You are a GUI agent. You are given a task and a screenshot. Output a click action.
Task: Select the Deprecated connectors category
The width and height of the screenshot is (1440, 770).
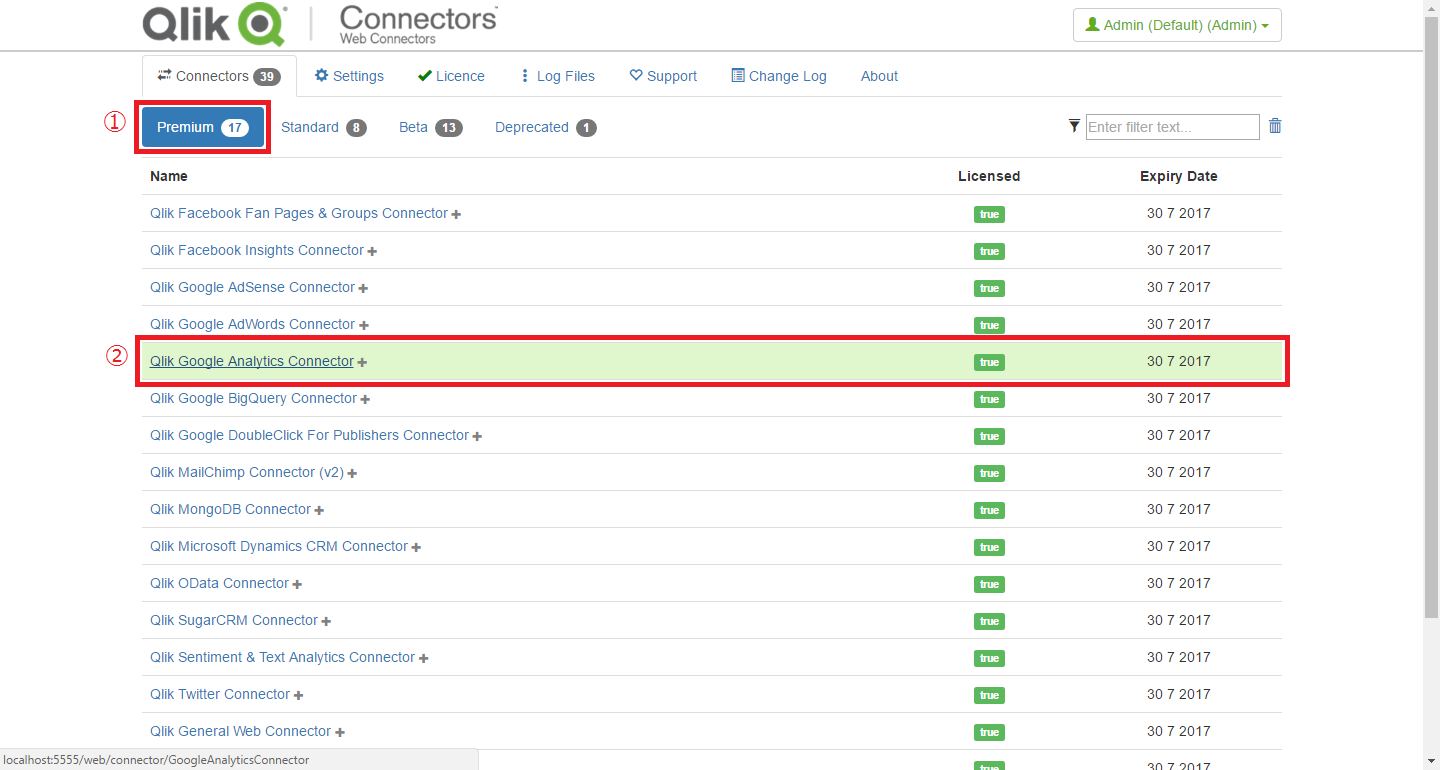(x=546, y=128)
